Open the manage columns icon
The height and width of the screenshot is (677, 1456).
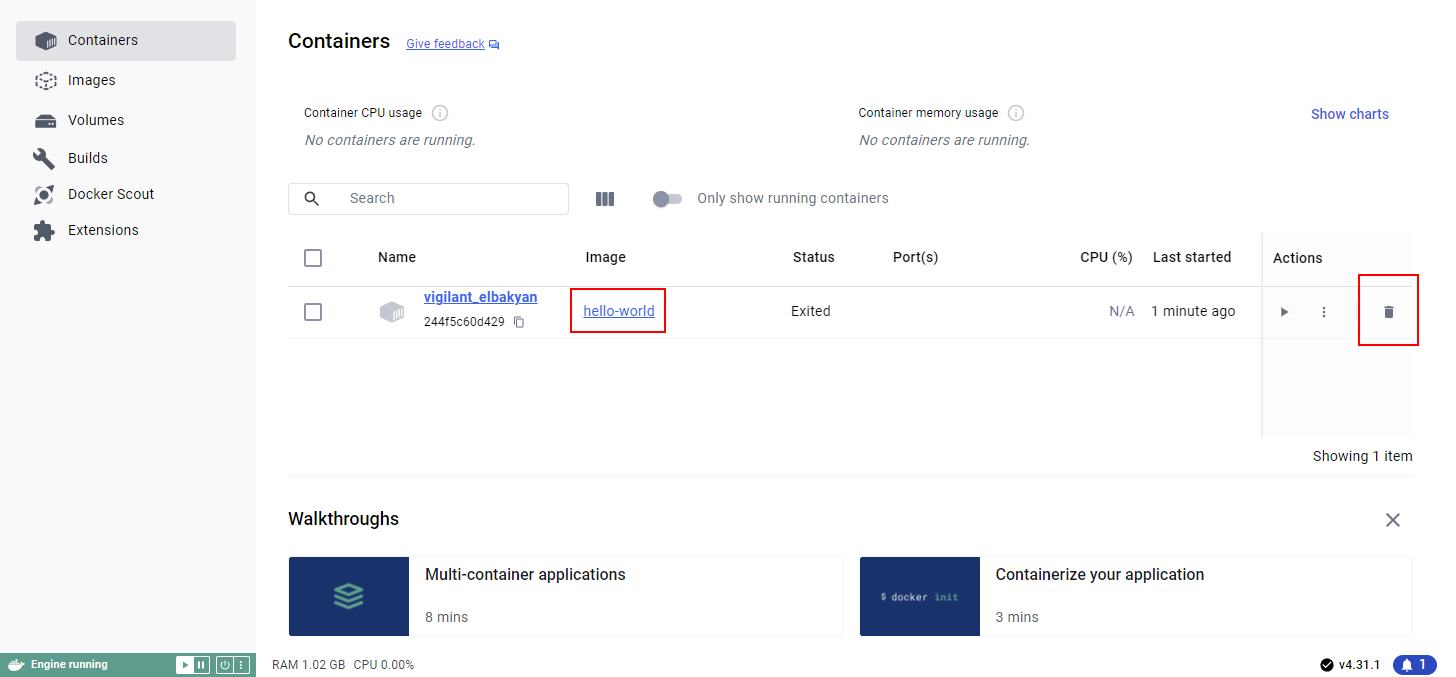[x=605, y=199]
